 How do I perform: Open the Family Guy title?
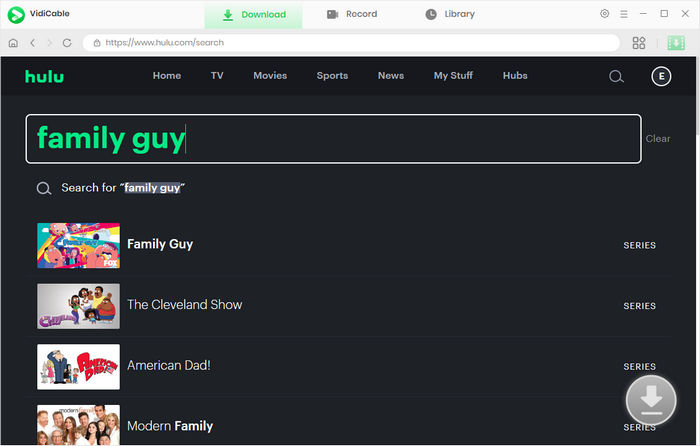[160, 244]
